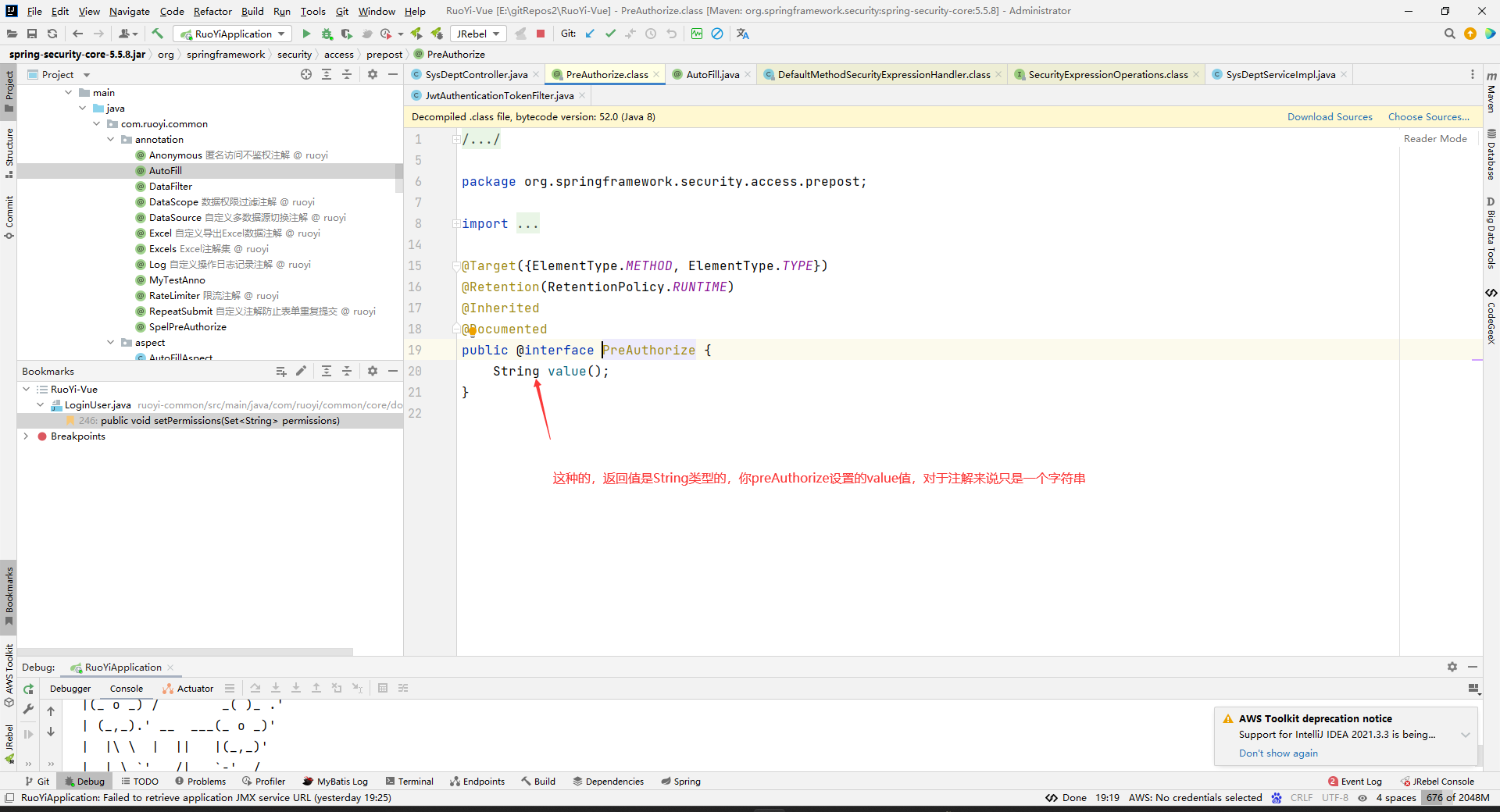This screenshot has width=1500, height=812.
Task: Click the Reload/Synchronize toolbar icon
Action: coord(52,34)
